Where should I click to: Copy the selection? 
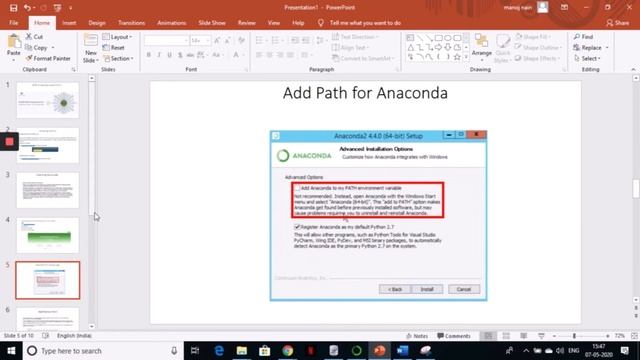coord(36,48)
